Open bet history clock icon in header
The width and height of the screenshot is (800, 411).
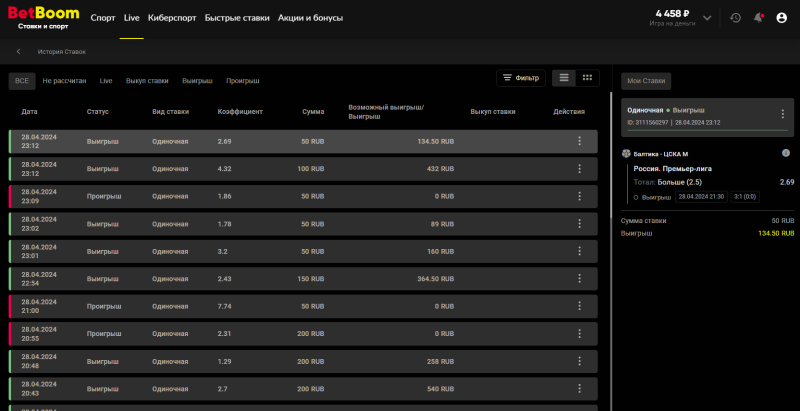tap(736, 18)
